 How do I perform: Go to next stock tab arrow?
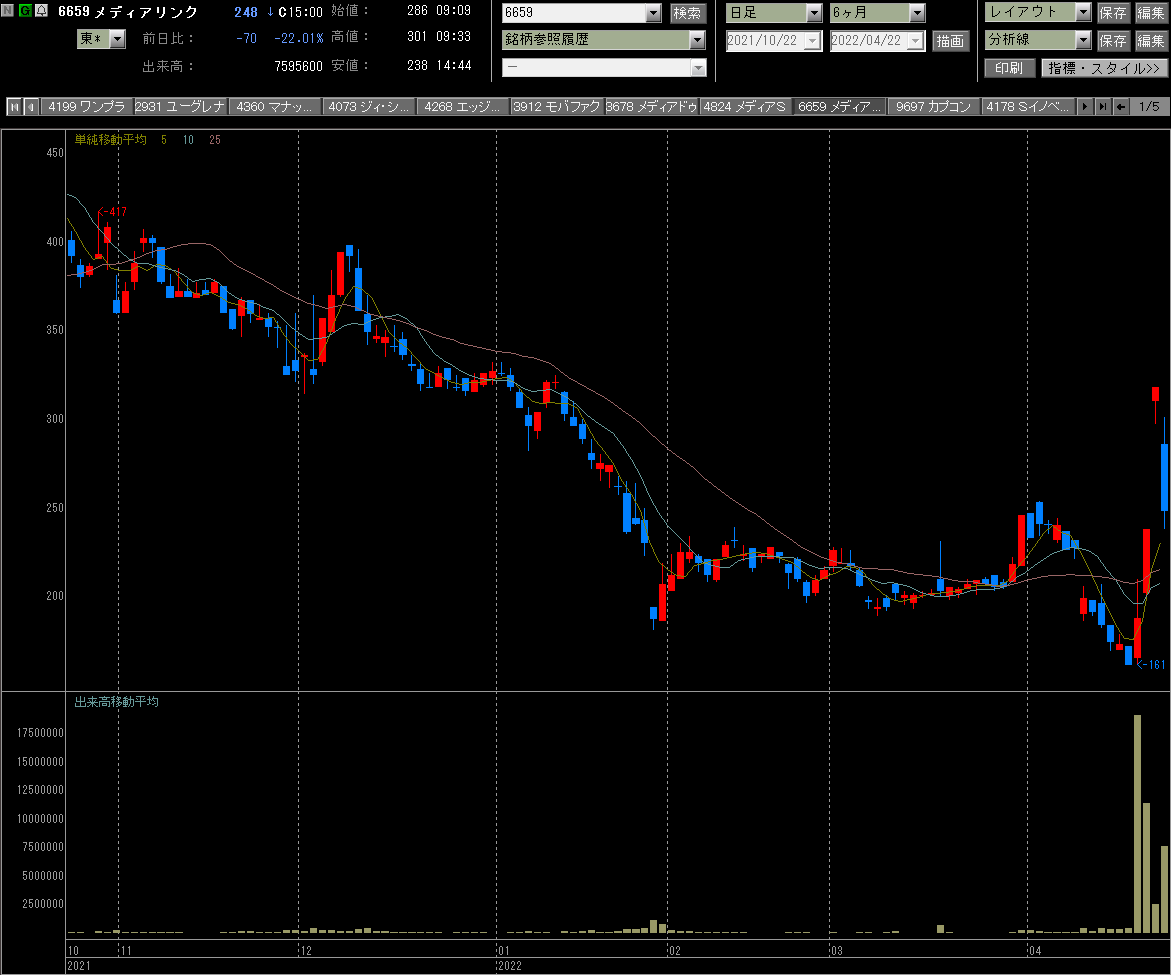[x=1086, y=107]
